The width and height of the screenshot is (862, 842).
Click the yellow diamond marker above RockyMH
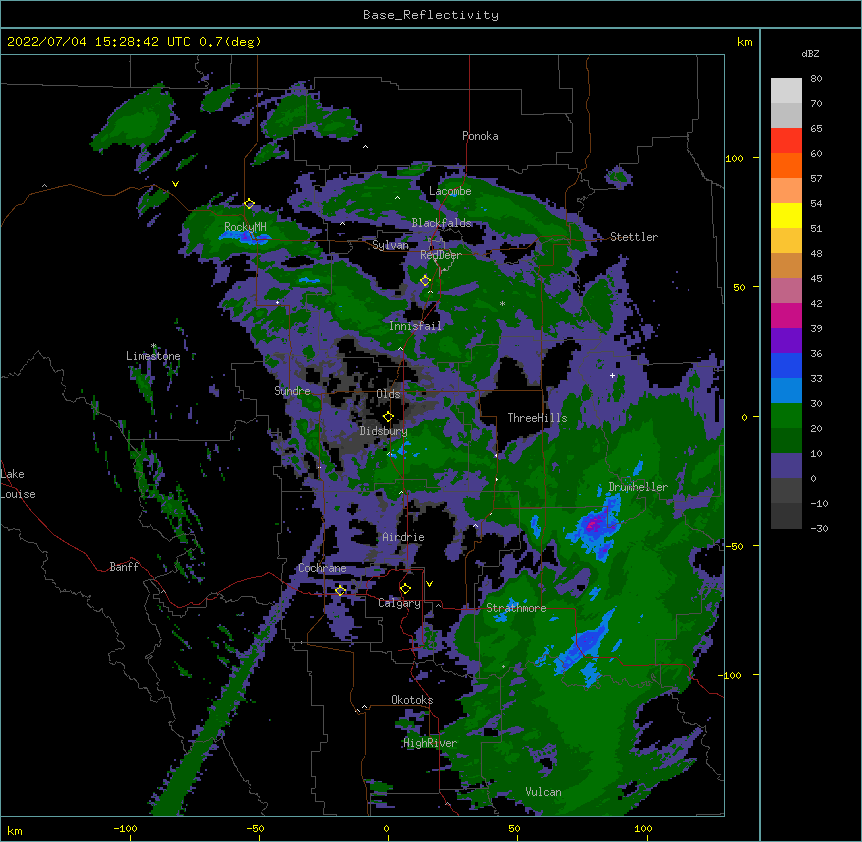(249, 204)
